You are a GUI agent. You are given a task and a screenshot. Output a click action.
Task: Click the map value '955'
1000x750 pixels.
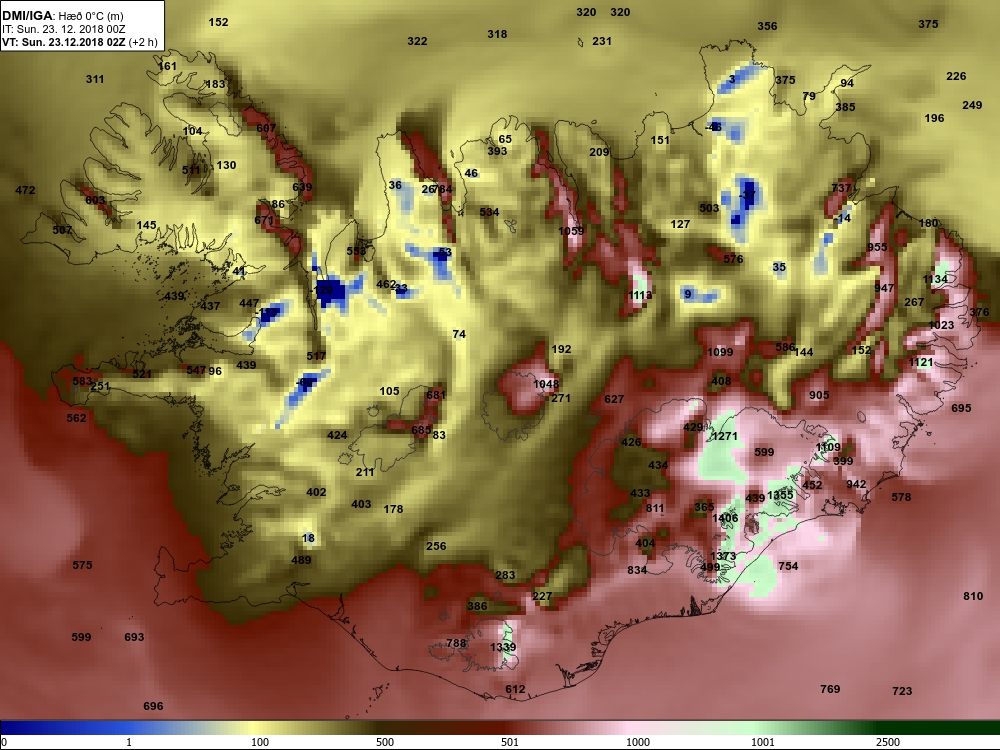coord(877,247)
